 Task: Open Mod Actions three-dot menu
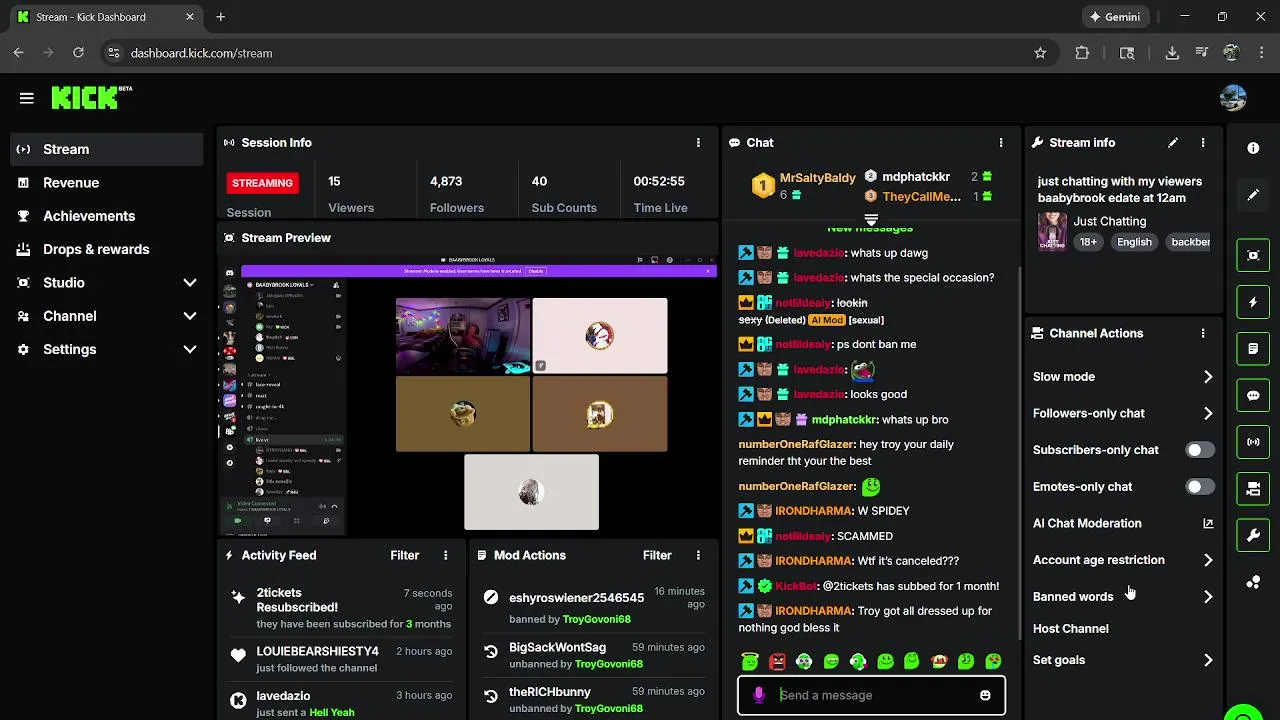(698, 555)
